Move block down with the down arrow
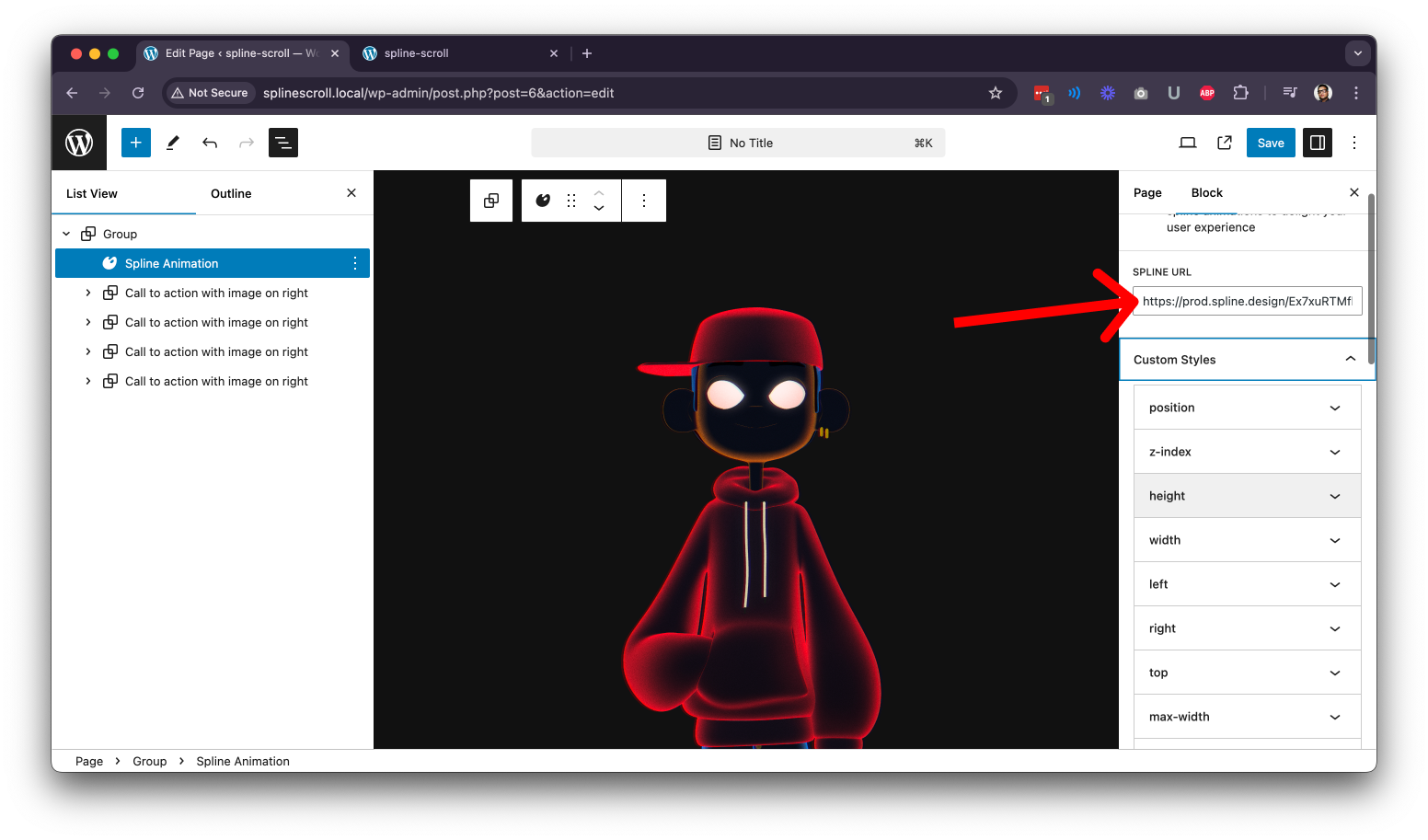Viewport: 1428px width, 840px height. pos(599,209)
